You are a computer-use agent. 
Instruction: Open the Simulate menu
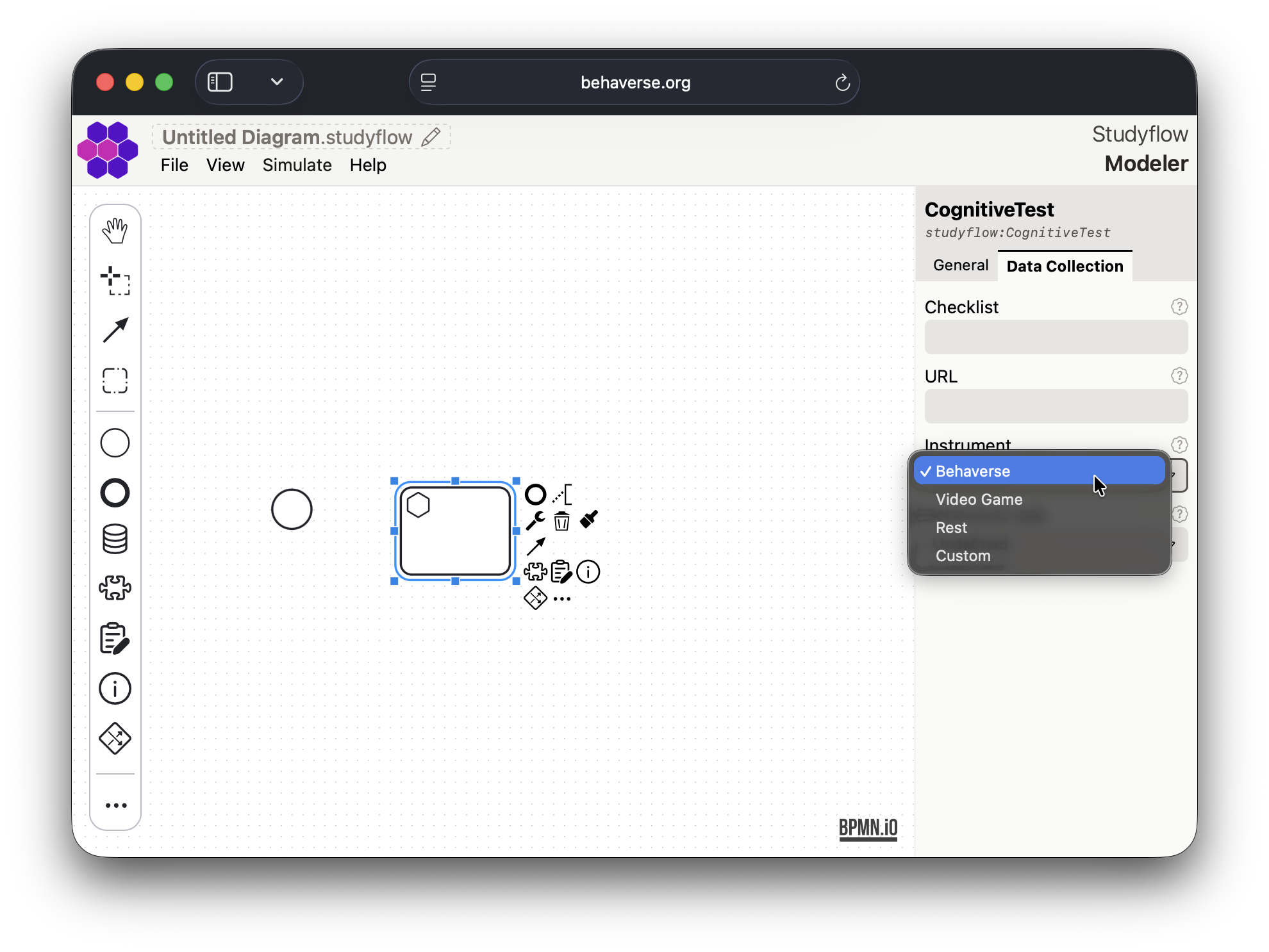[x=297, y=165]
